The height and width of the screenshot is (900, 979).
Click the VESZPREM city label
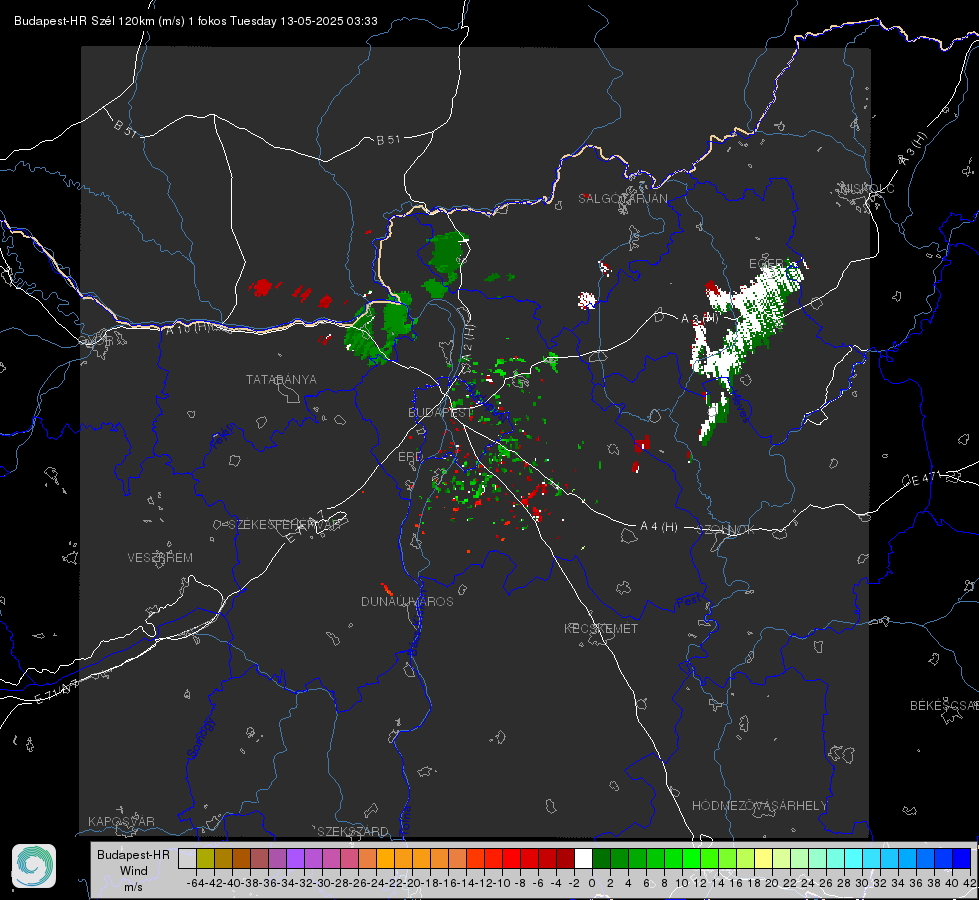(160, 558)
